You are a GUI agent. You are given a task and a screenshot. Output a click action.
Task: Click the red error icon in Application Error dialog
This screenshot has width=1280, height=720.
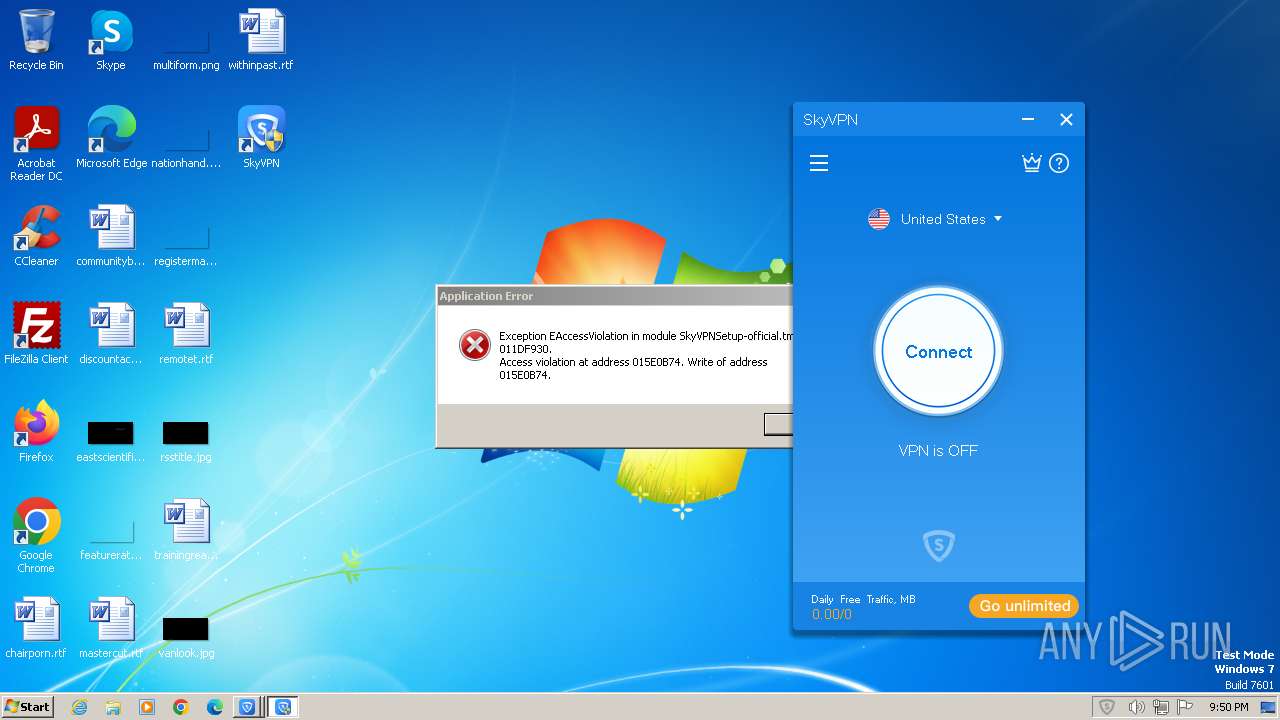[x=474, y=345]
